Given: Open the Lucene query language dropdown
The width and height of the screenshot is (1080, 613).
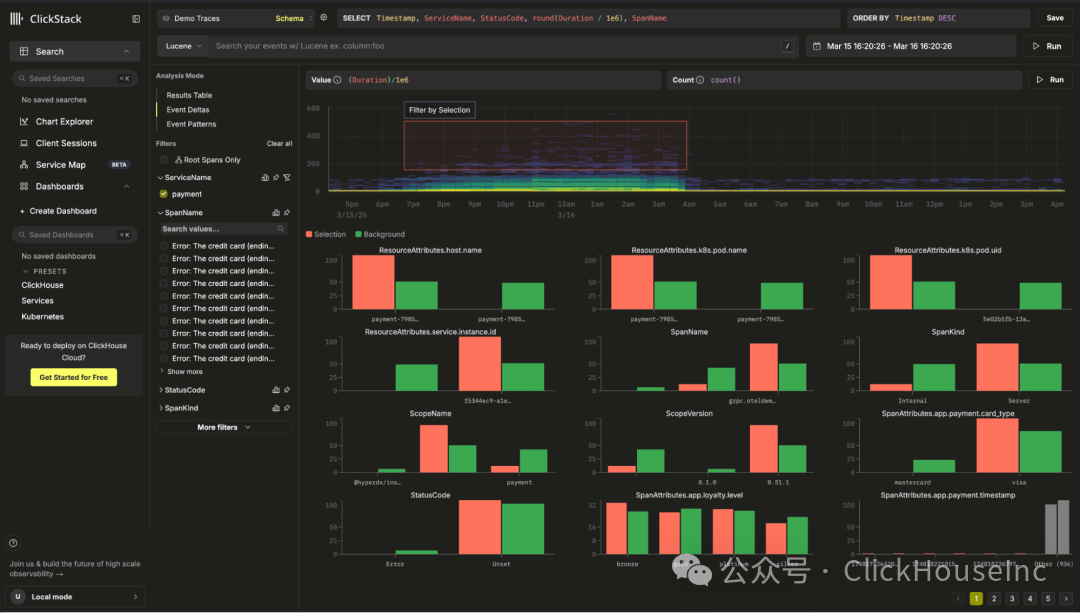Looking at the screenshot, I should click(183, 46).
